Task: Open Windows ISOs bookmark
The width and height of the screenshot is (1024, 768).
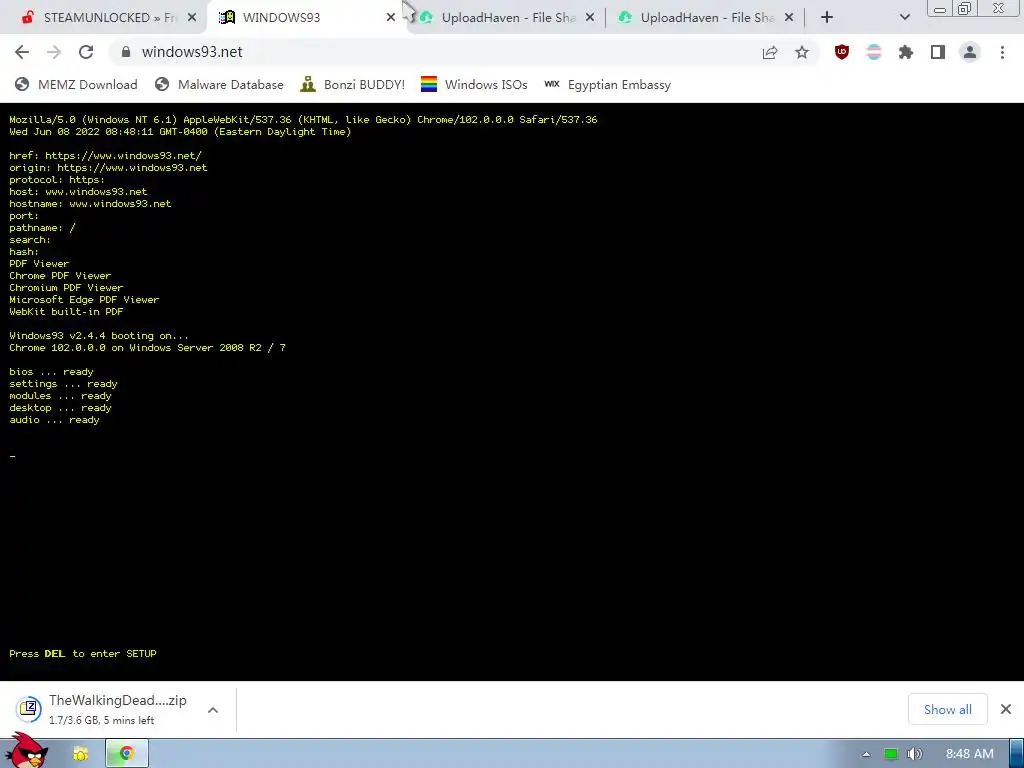Action: (474, 85)
